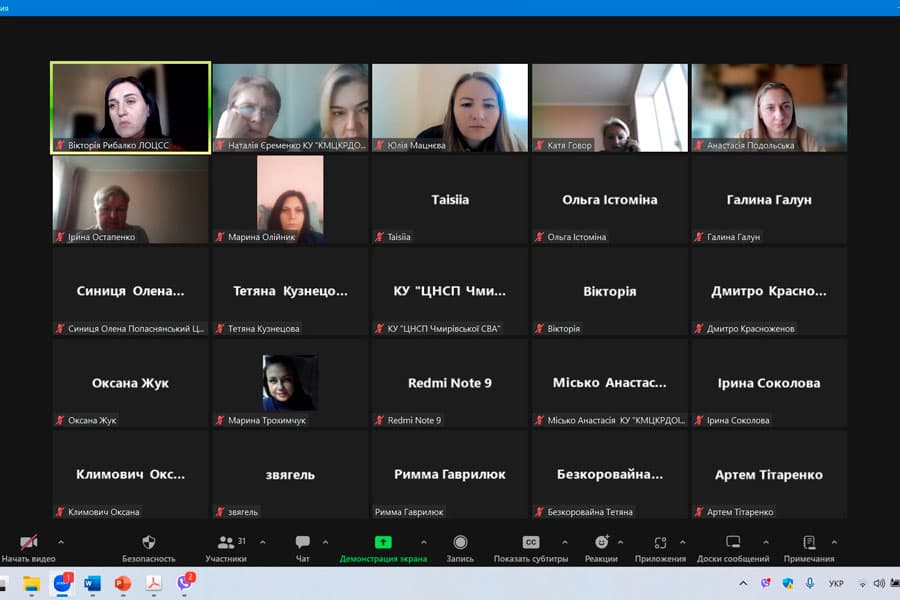This screenshot has height=600, width=900.
Task: Select the Наталія Єременко video tile
Action: point(290,108)
